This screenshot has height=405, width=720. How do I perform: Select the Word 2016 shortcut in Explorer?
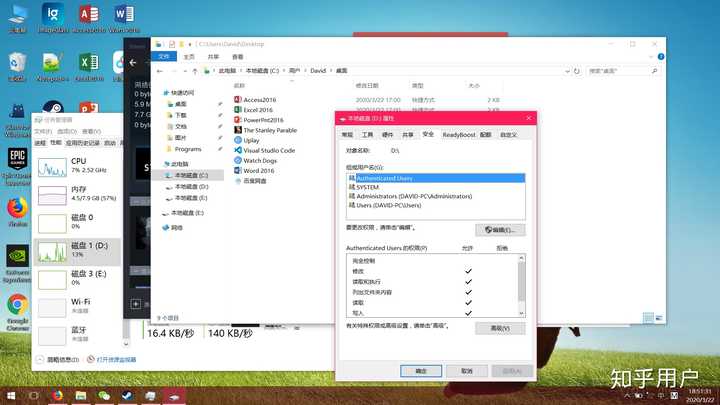pyautogui.click(x=254, y=170)
